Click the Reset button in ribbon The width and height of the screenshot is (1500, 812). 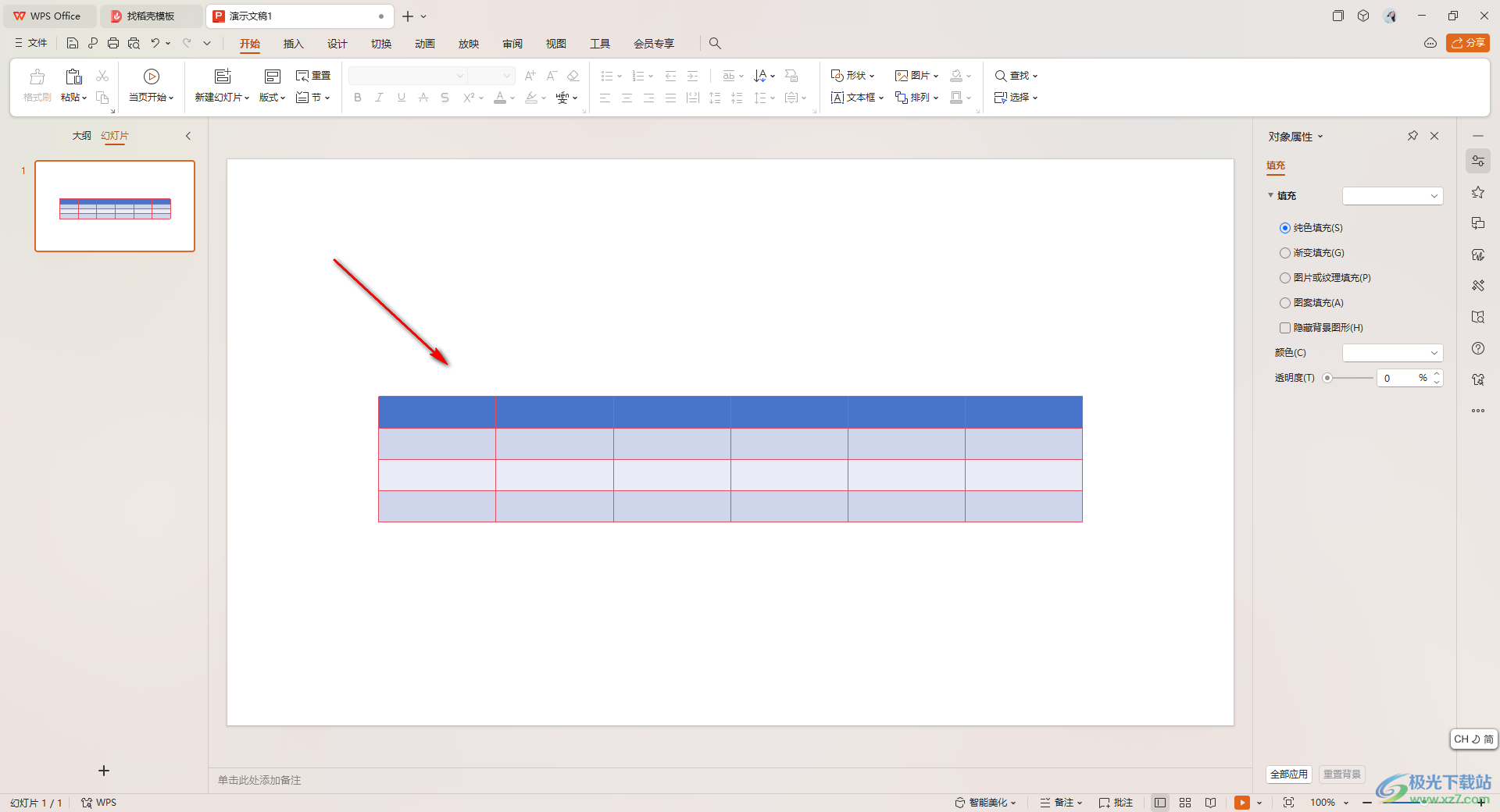[313, 76]
